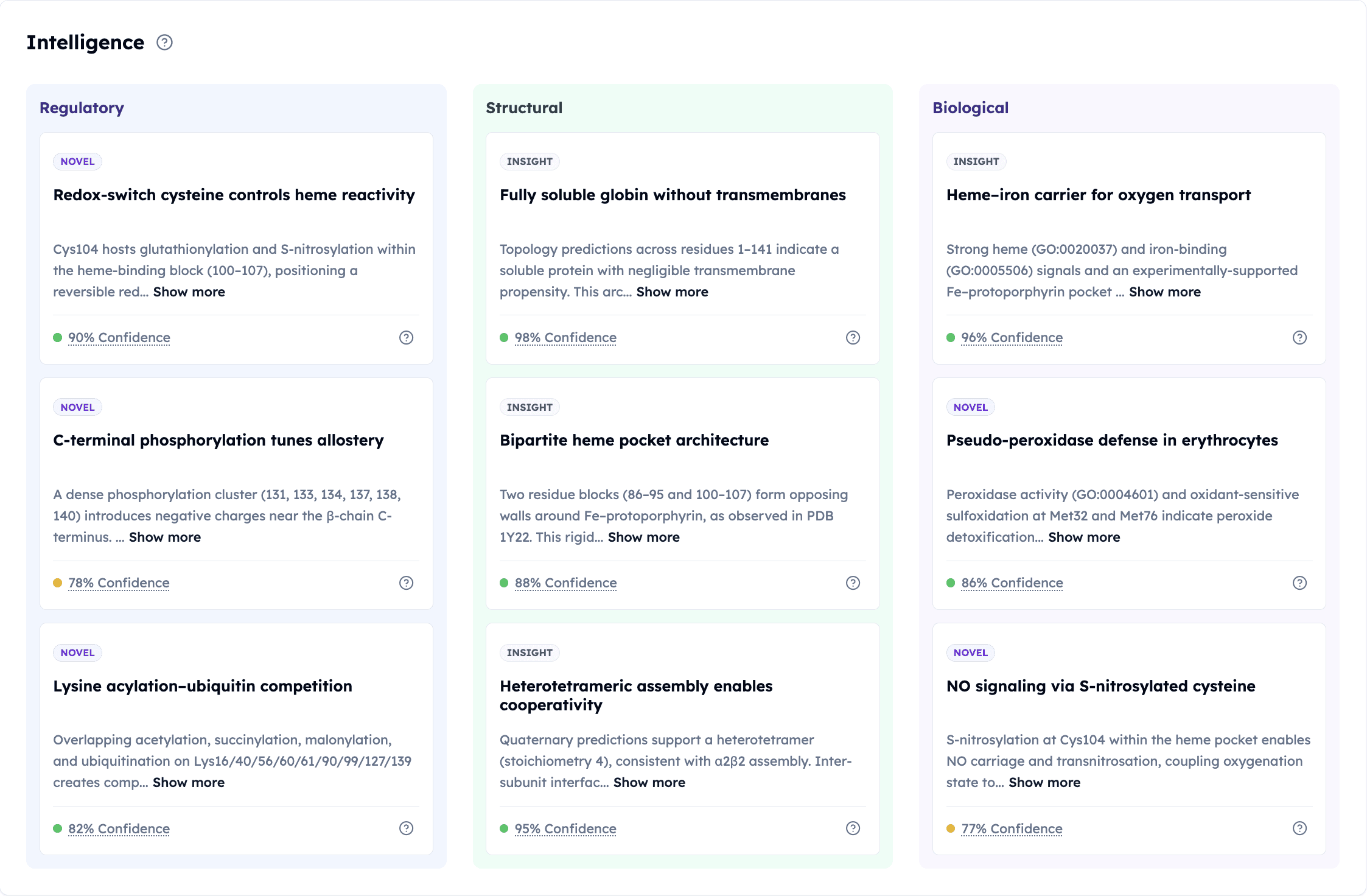
Task: Click help icon on Bipartite heme pocket card
Action: click(853, 583)
